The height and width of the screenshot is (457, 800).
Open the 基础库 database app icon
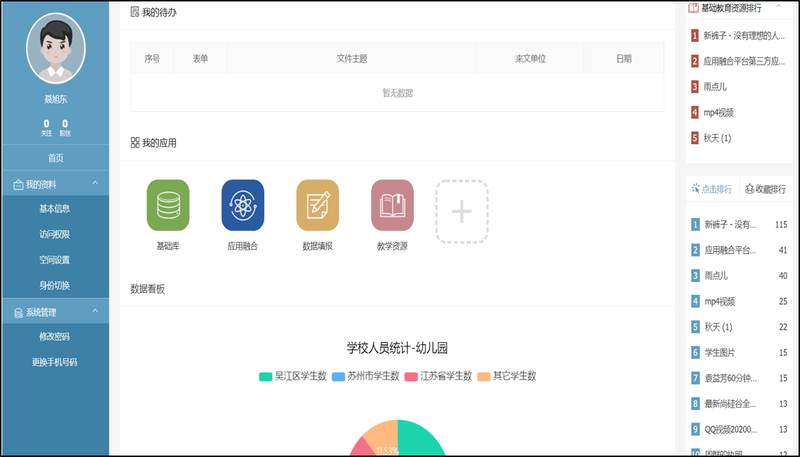[168, 205]
